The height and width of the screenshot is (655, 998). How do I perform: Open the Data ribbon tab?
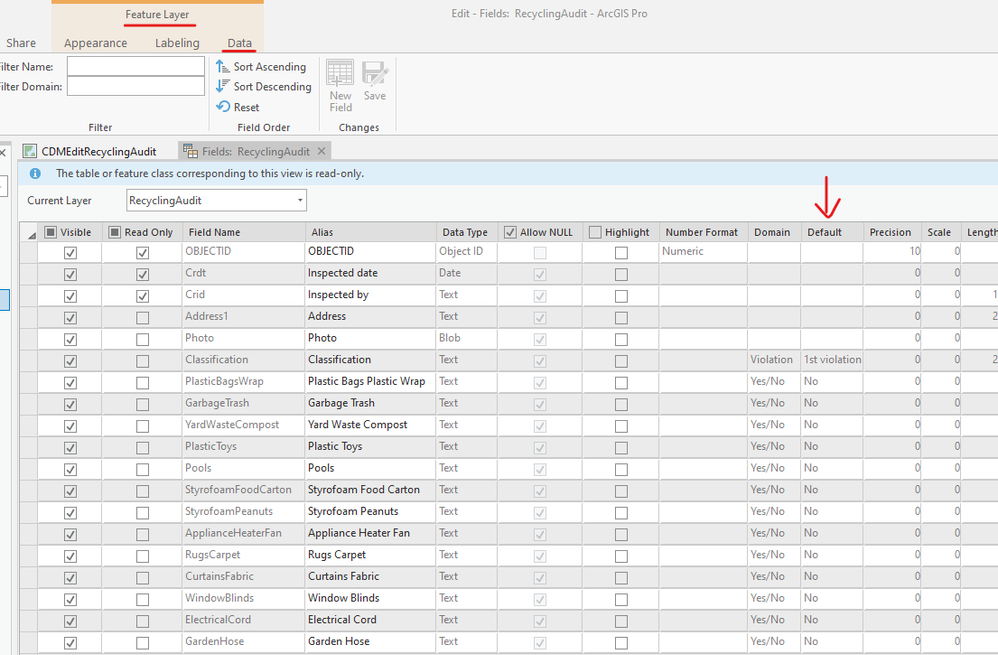[239, 43]
